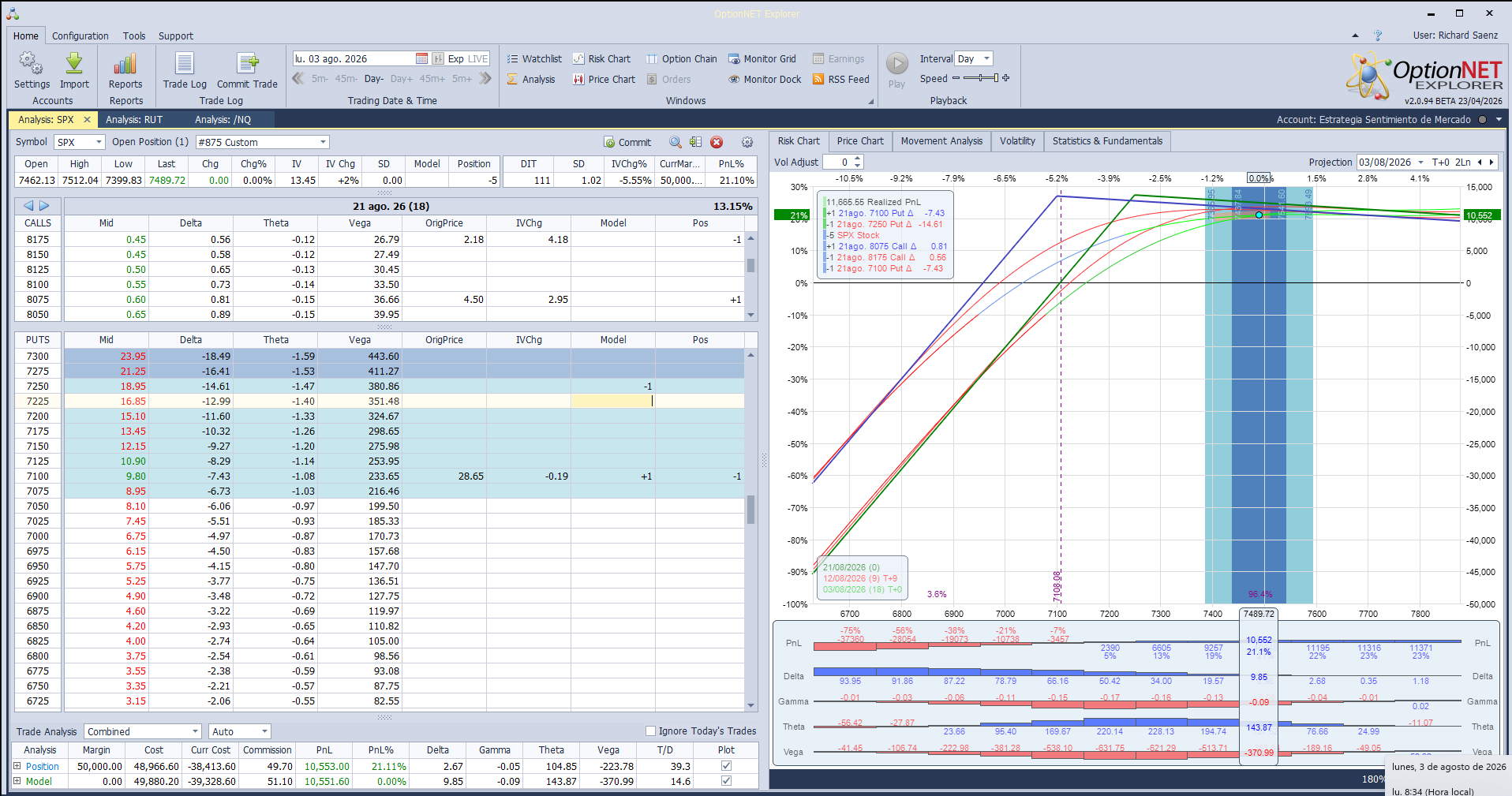This screenshot has height=796, width=1512.
Task: Click the Play playback button
Action: [x=896, y=70]
